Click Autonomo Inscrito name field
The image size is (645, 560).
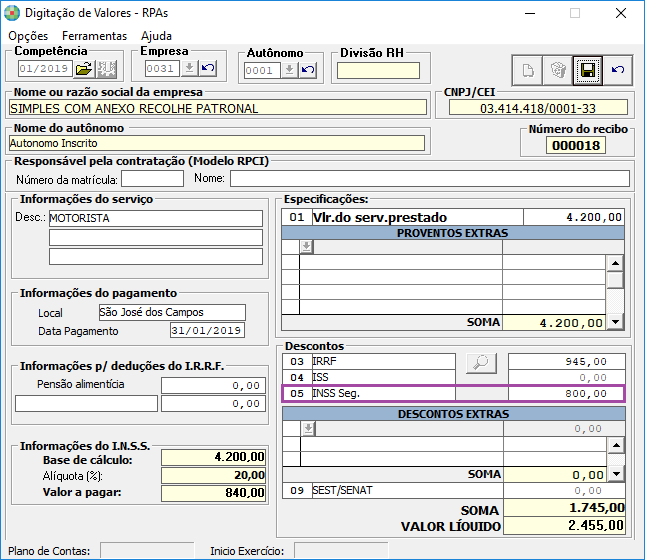pos(216,143)
